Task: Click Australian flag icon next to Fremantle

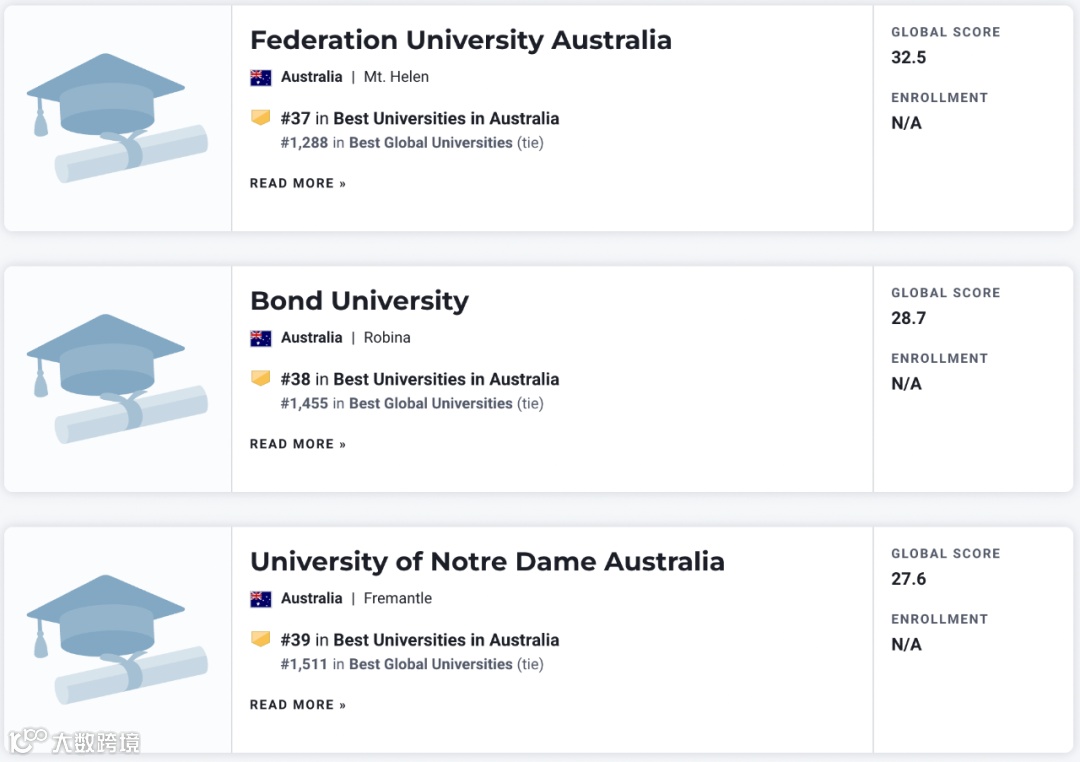Action: (x=261, y=599)
